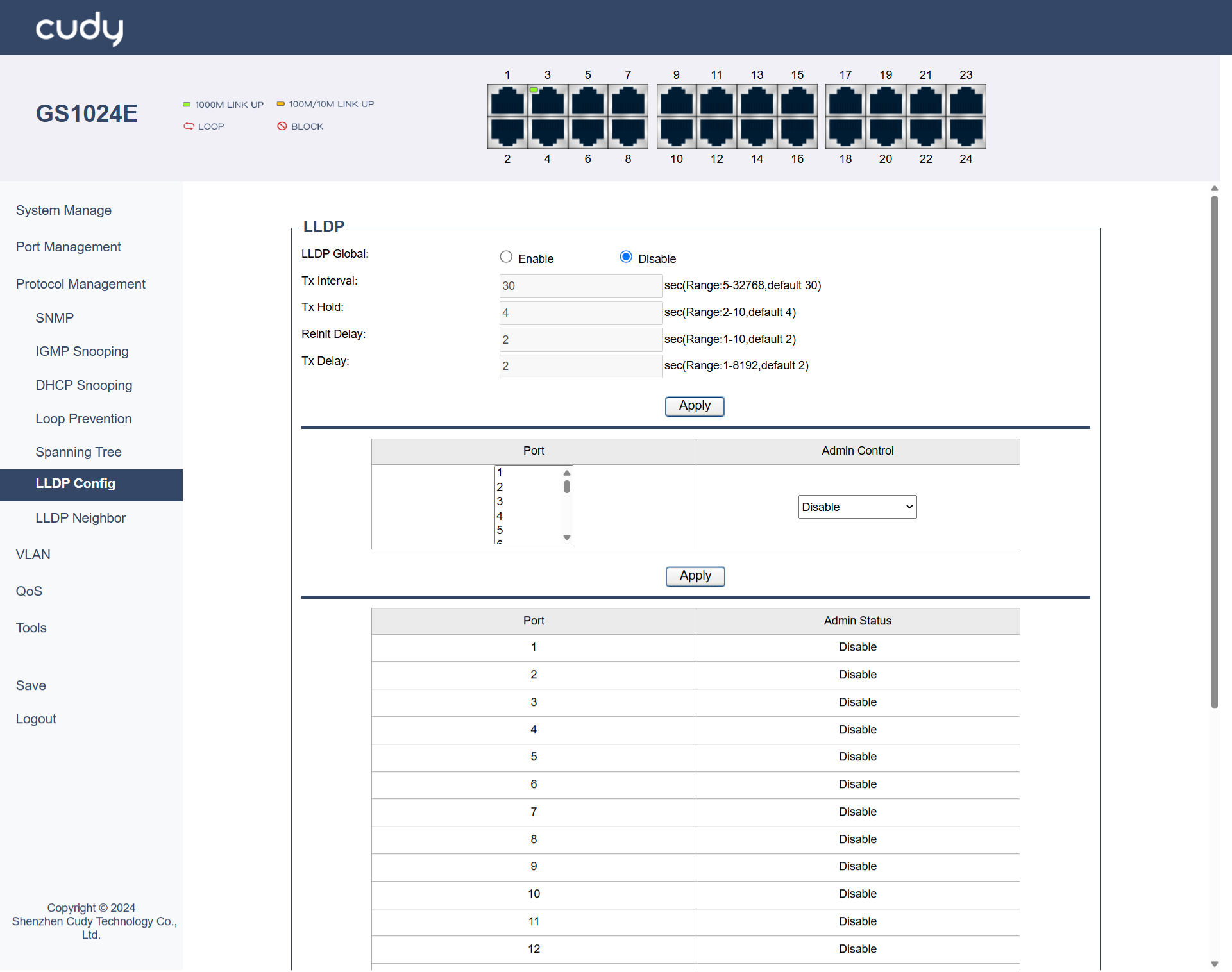Click port 10 jack on switch panel
This screenshot has width=1232, height=972.
pyautogui.click(x=676, y=131)
